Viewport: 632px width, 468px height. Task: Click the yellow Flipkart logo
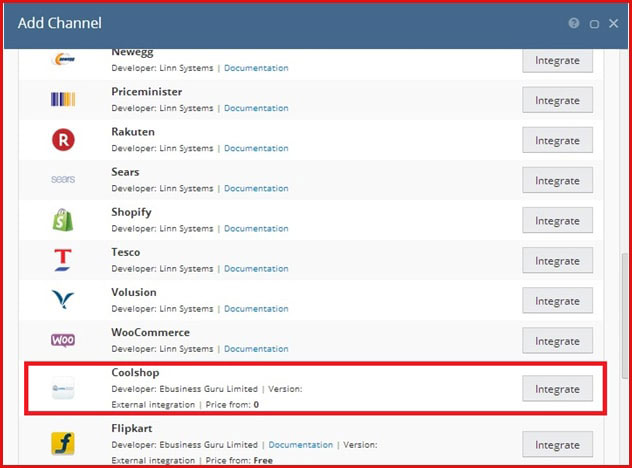63,443
